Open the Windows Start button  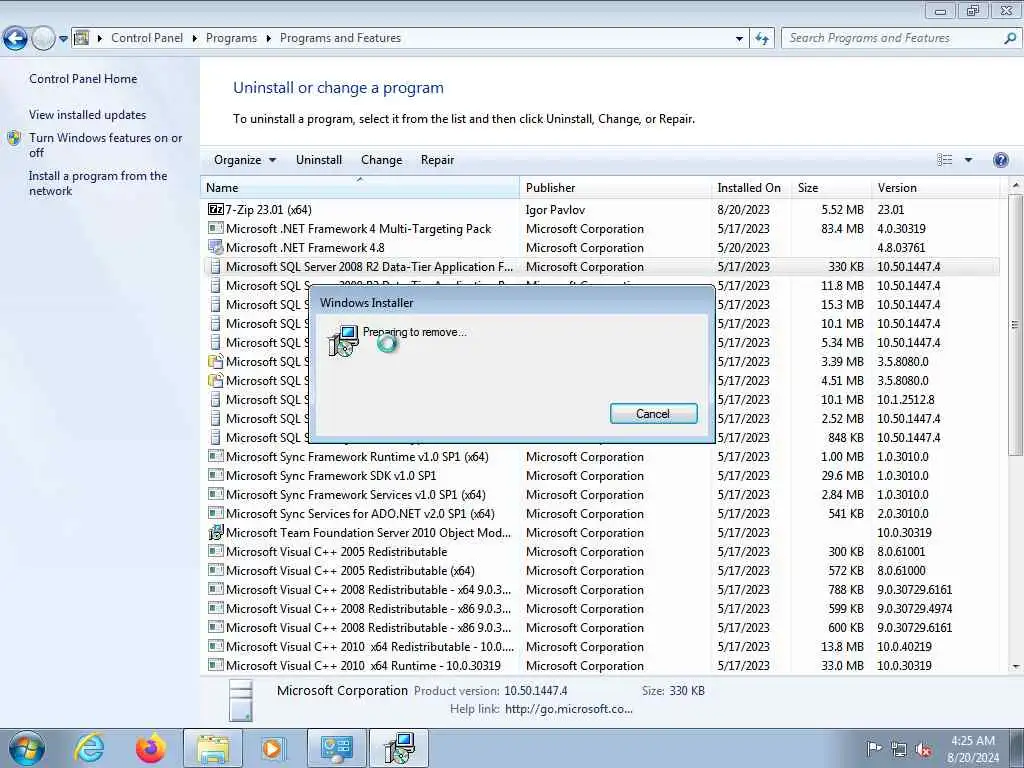click(27, 748)
